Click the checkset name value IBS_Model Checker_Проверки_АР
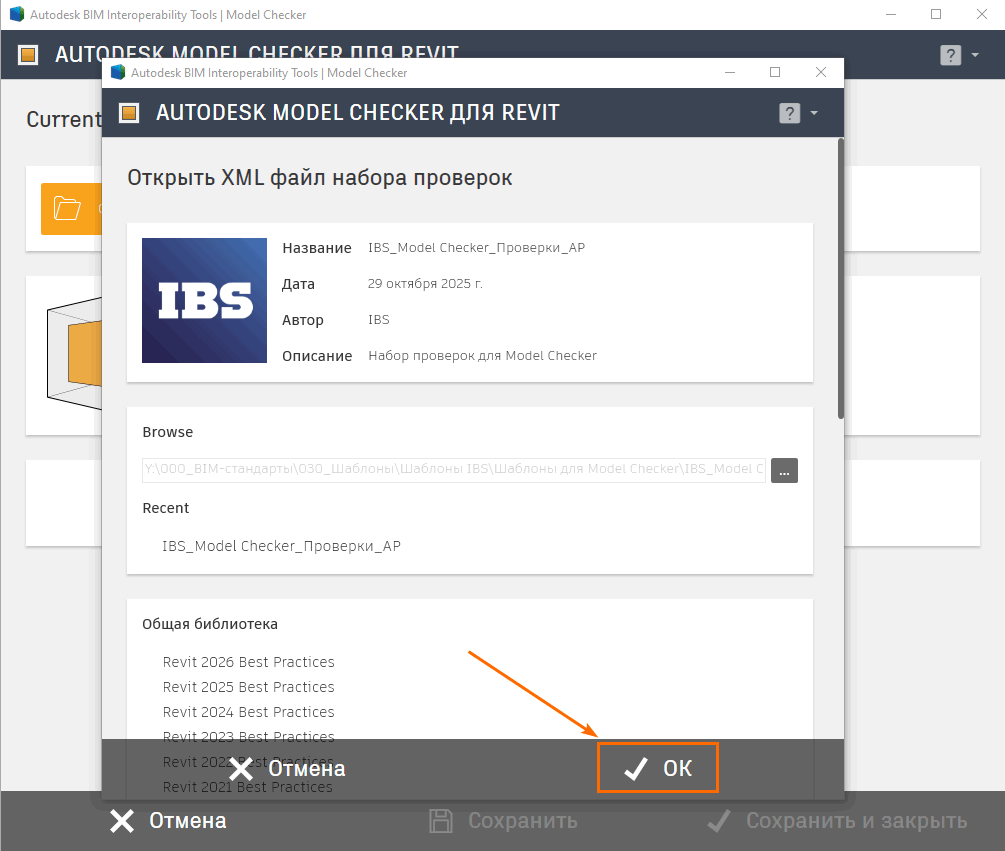Screen dimensions: 1005x851 [x=476, y=247]
